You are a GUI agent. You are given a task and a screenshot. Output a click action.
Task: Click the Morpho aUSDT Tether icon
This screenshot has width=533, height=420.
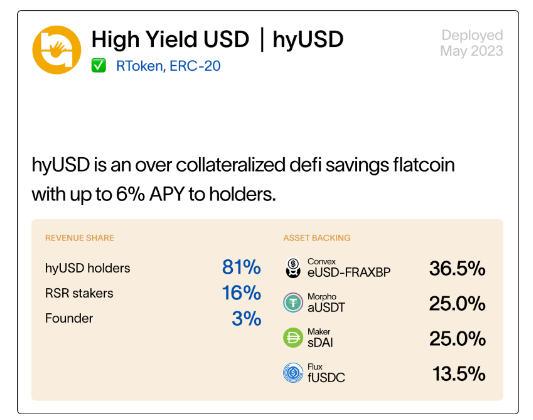(293, 302)
